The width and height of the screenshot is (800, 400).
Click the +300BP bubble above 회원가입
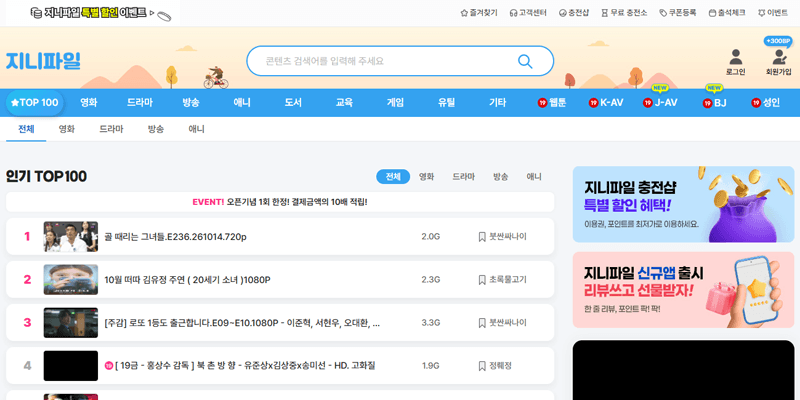click(x=778, y=41)
